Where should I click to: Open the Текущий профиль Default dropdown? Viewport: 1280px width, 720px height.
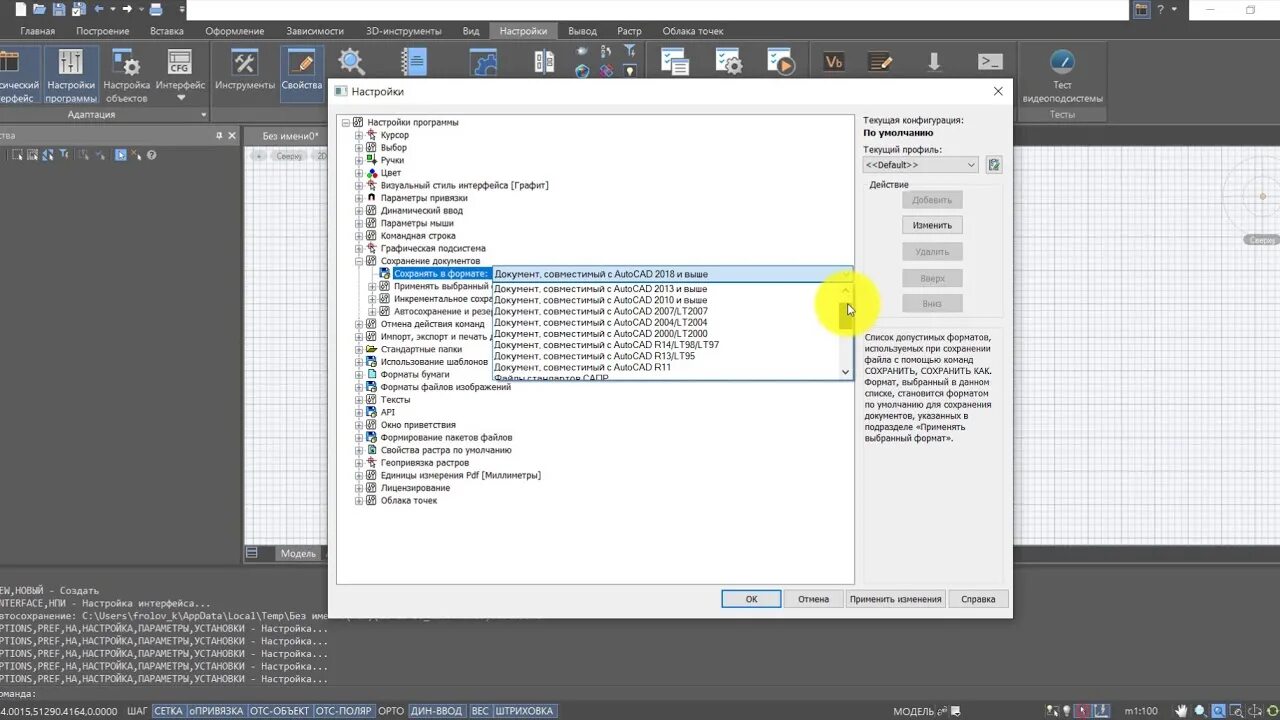920,165
